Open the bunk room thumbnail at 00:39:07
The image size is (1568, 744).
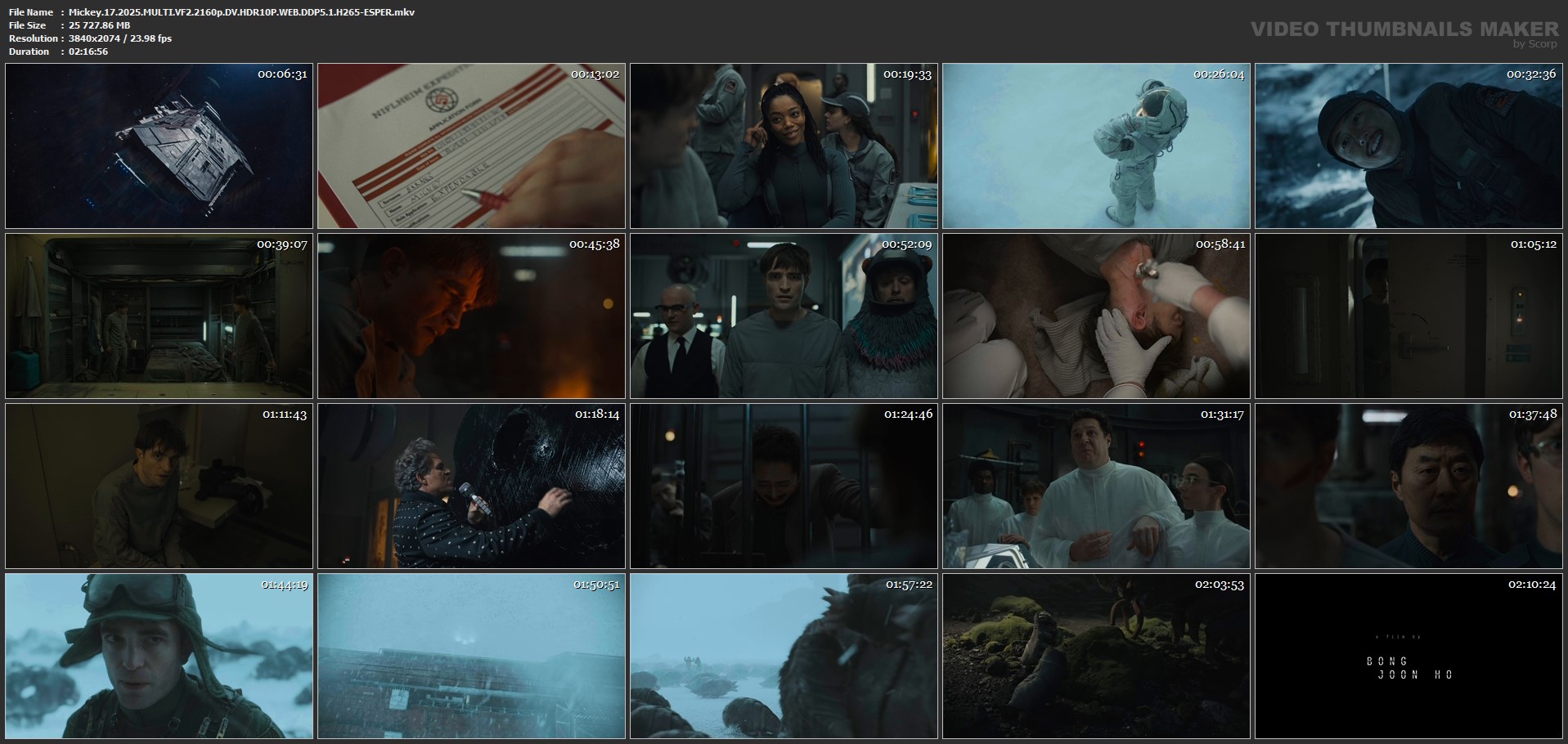tap(159, 316)
